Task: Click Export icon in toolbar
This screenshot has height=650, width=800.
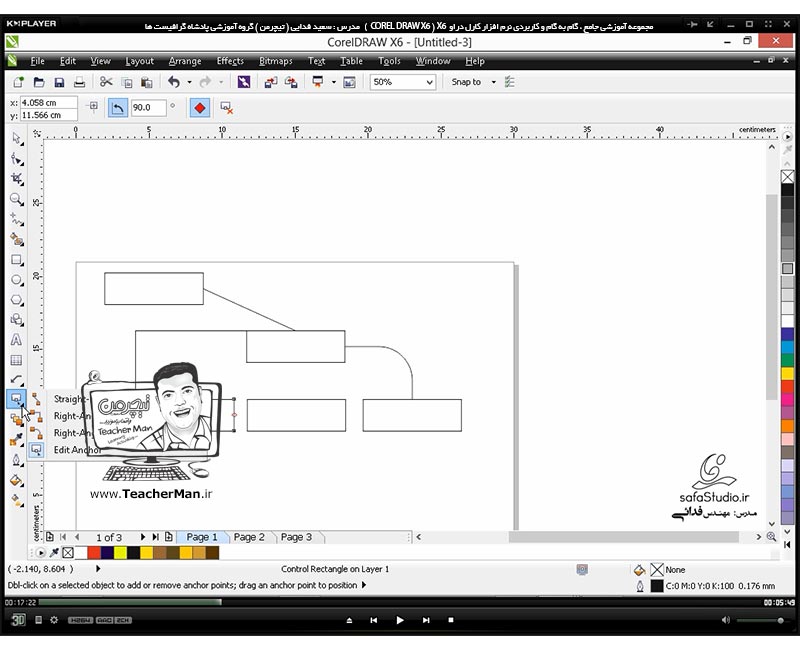Action: pos(291,82)
